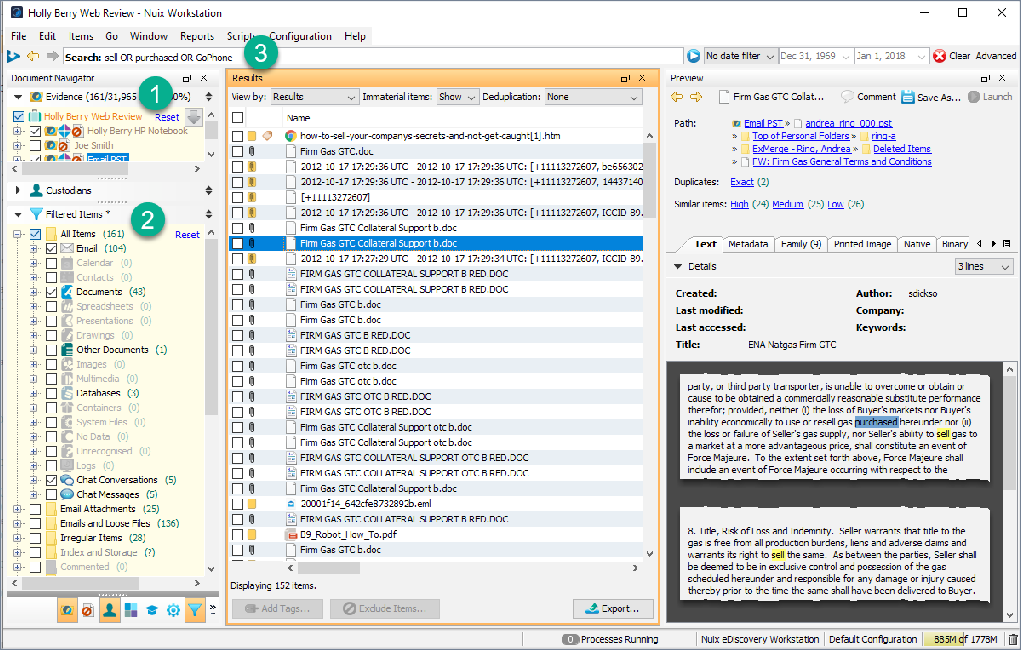Run the search with the blue play icon
Viewport: 1021px width, 650px height.
coord(693,56)
